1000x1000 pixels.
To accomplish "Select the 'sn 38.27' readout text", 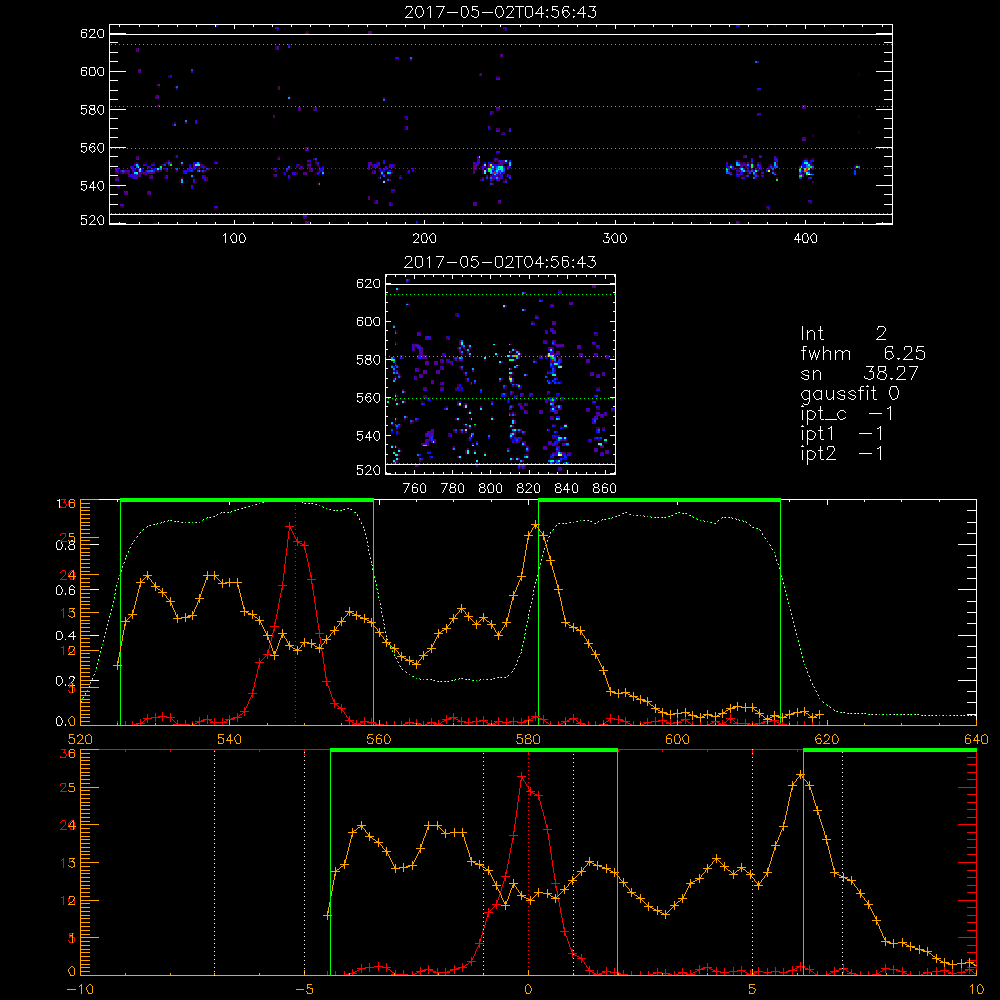I will click(859, 373).
